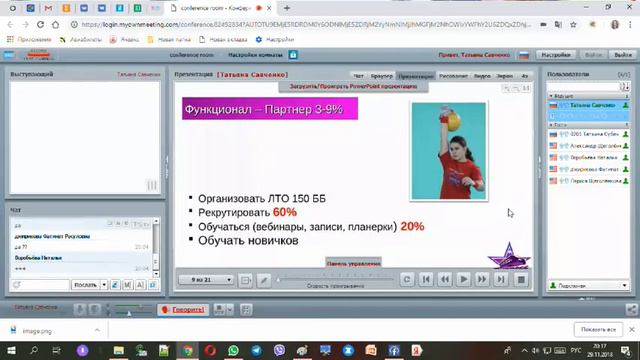Bookmark page with star icon
Screen dimensions: 640x360
point(573,24)
